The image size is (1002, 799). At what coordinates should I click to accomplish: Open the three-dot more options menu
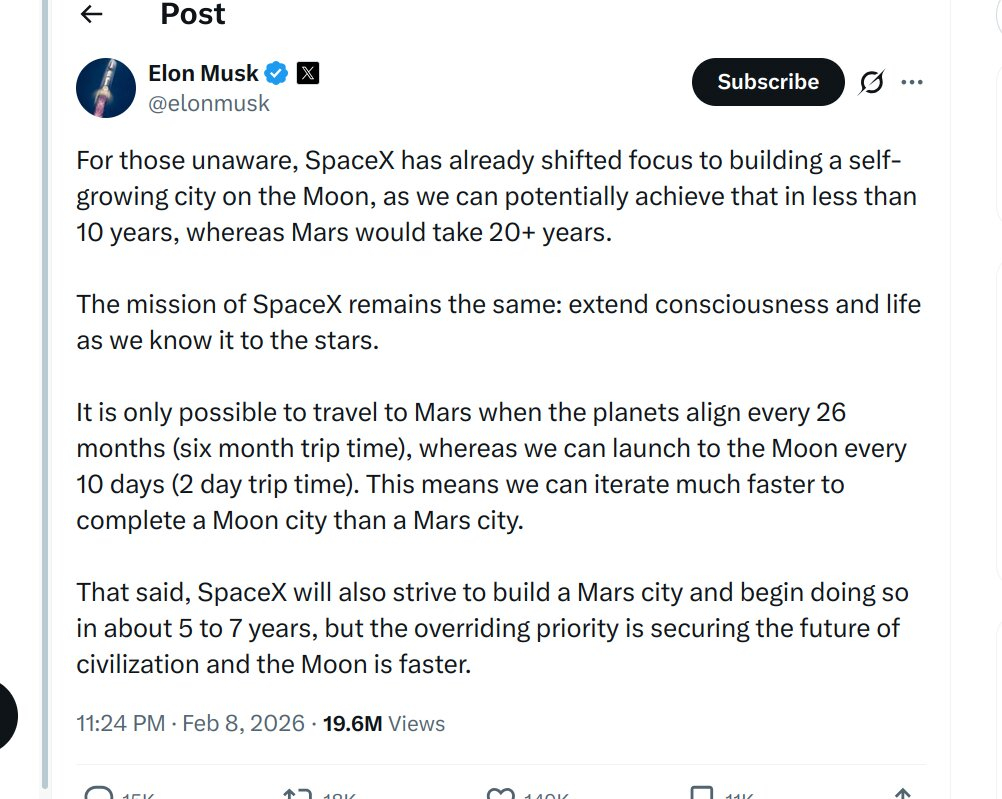click(912, 83)
